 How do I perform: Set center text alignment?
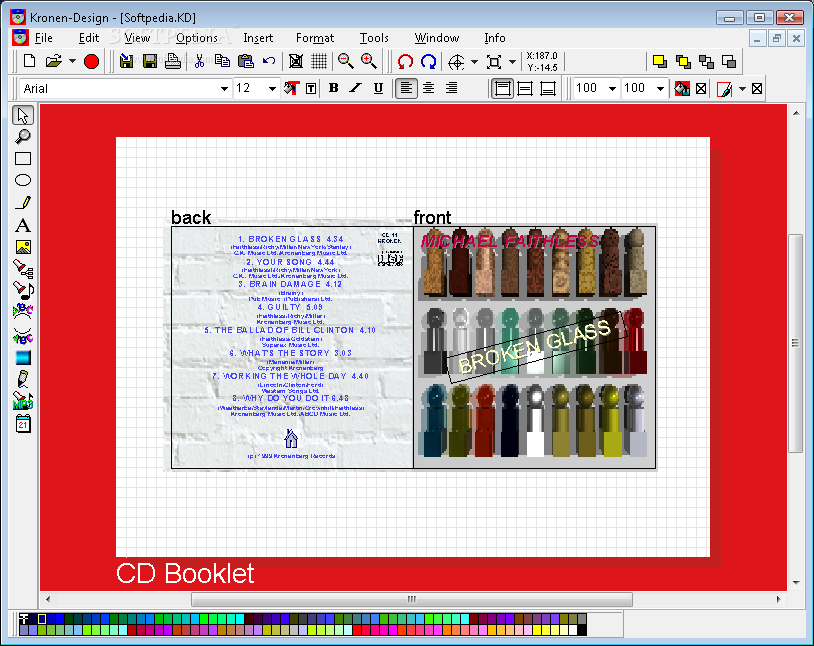[x=428, y=88]
